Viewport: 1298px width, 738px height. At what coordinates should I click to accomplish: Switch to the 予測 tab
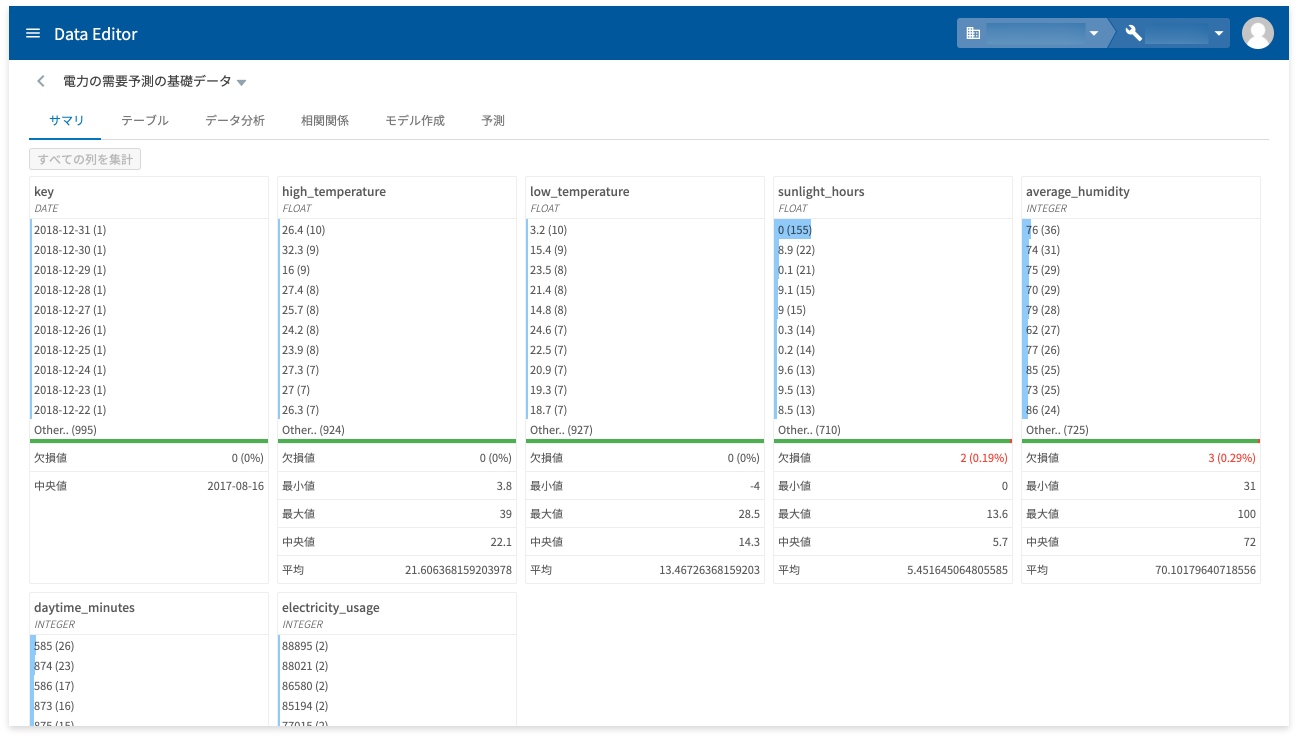click(493, 120)
